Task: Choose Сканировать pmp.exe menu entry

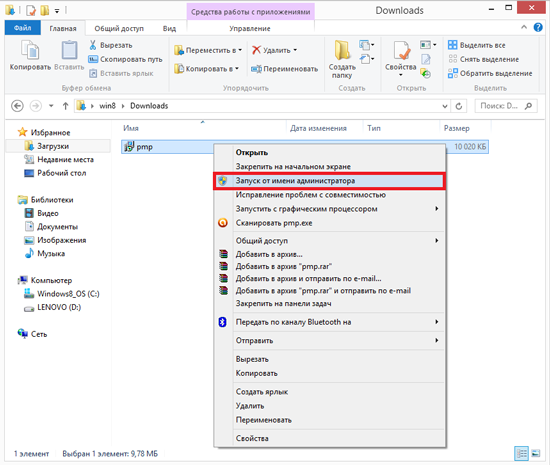Action: coord(330,223)
